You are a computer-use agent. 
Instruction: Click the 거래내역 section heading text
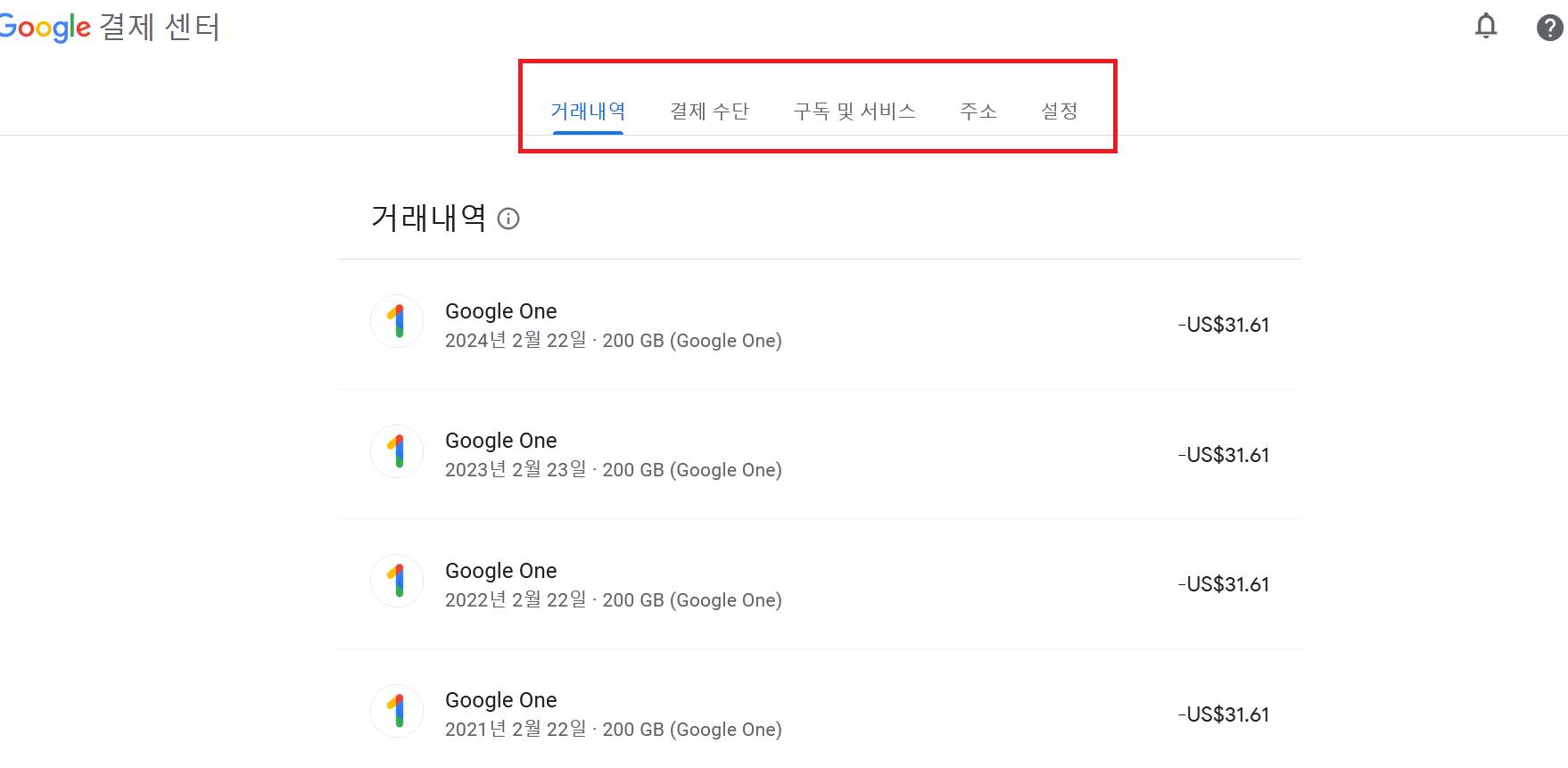click(x=429, y=218)
